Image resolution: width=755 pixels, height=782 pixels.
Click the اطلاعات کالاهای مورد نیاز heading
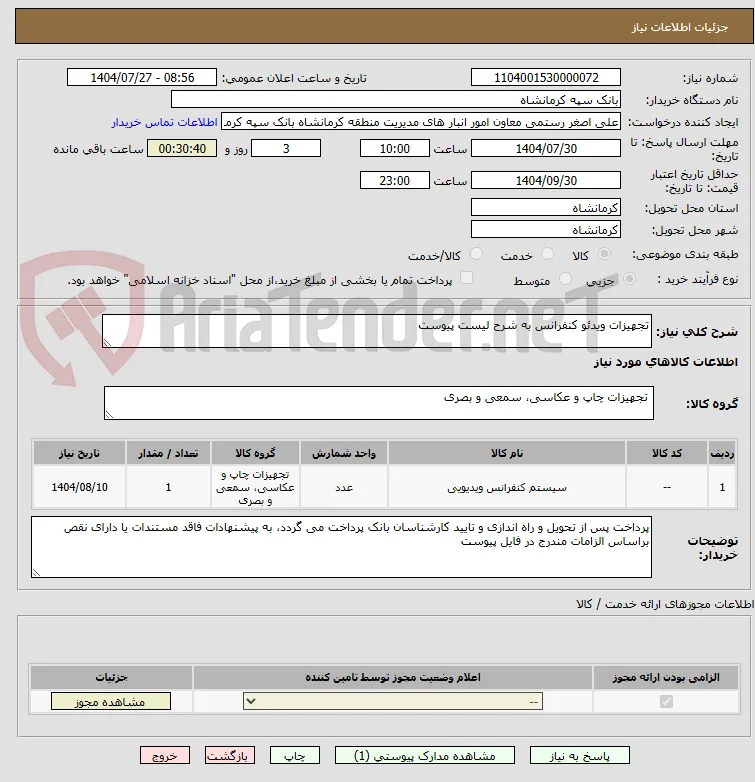tap(665, 362)
